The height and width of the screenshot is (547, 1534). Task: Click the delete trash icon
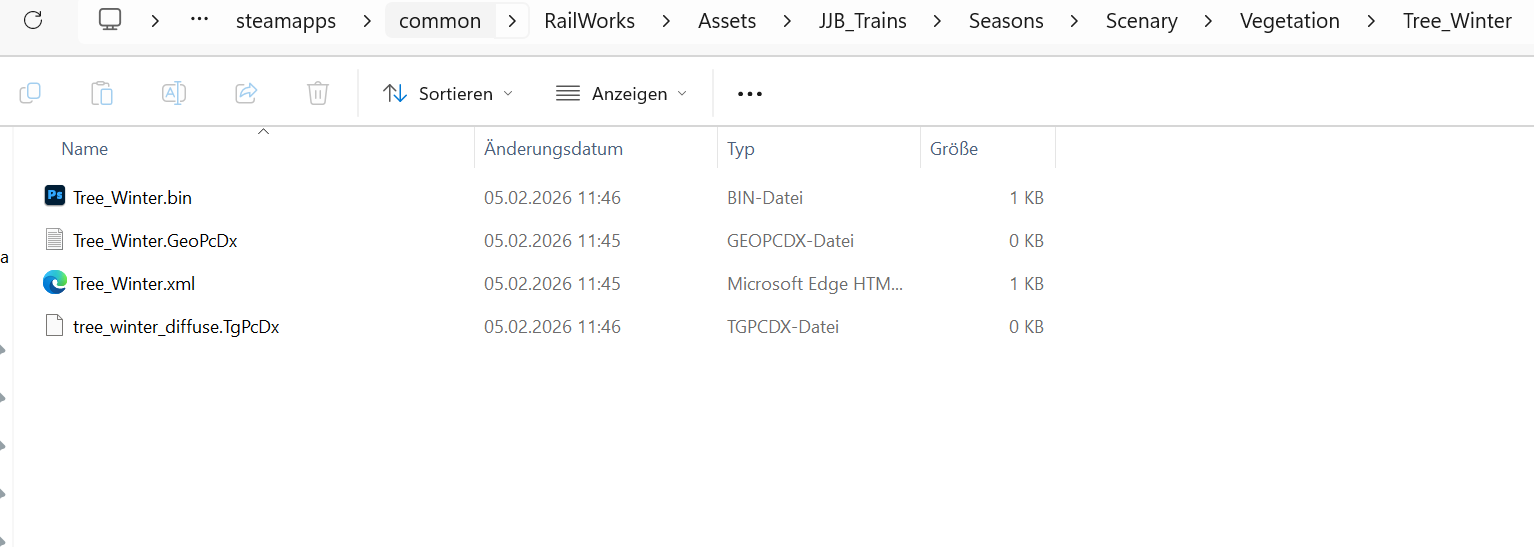coord(318,93)
